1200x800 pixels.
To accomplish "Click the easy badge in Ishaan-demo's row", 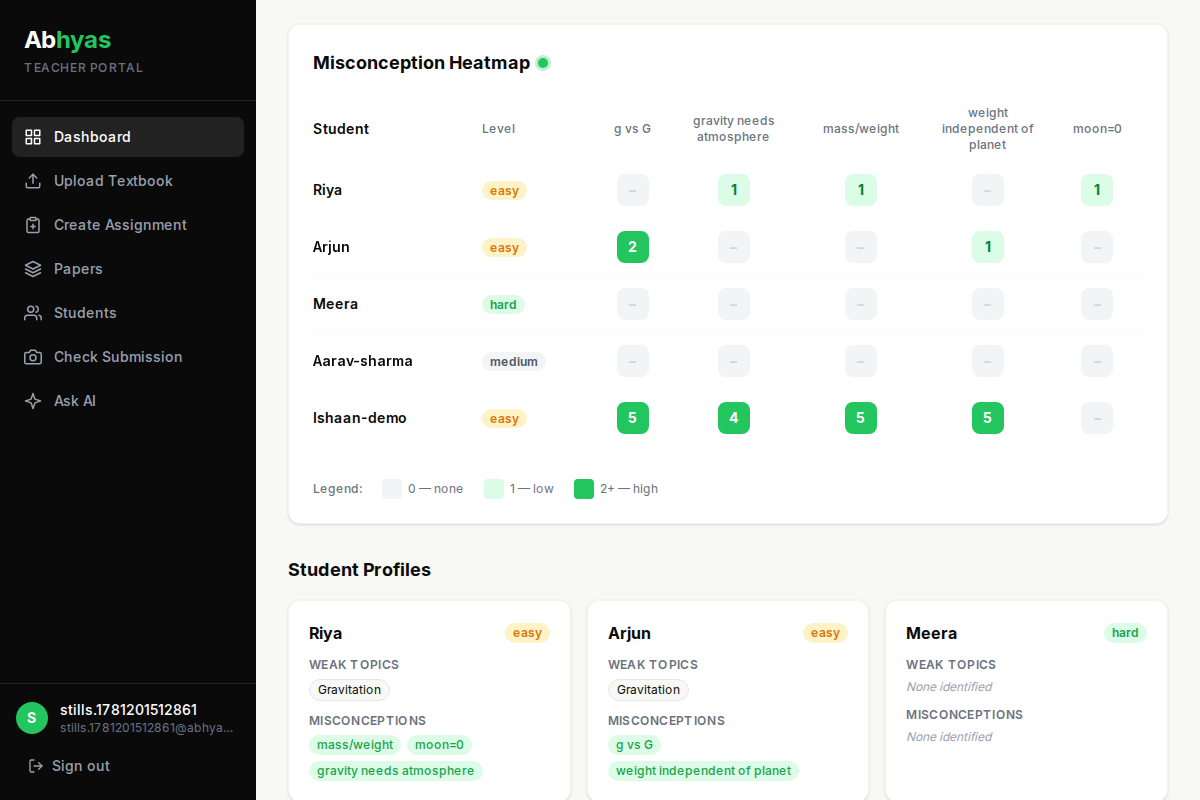I will click(x=504, y=418).
